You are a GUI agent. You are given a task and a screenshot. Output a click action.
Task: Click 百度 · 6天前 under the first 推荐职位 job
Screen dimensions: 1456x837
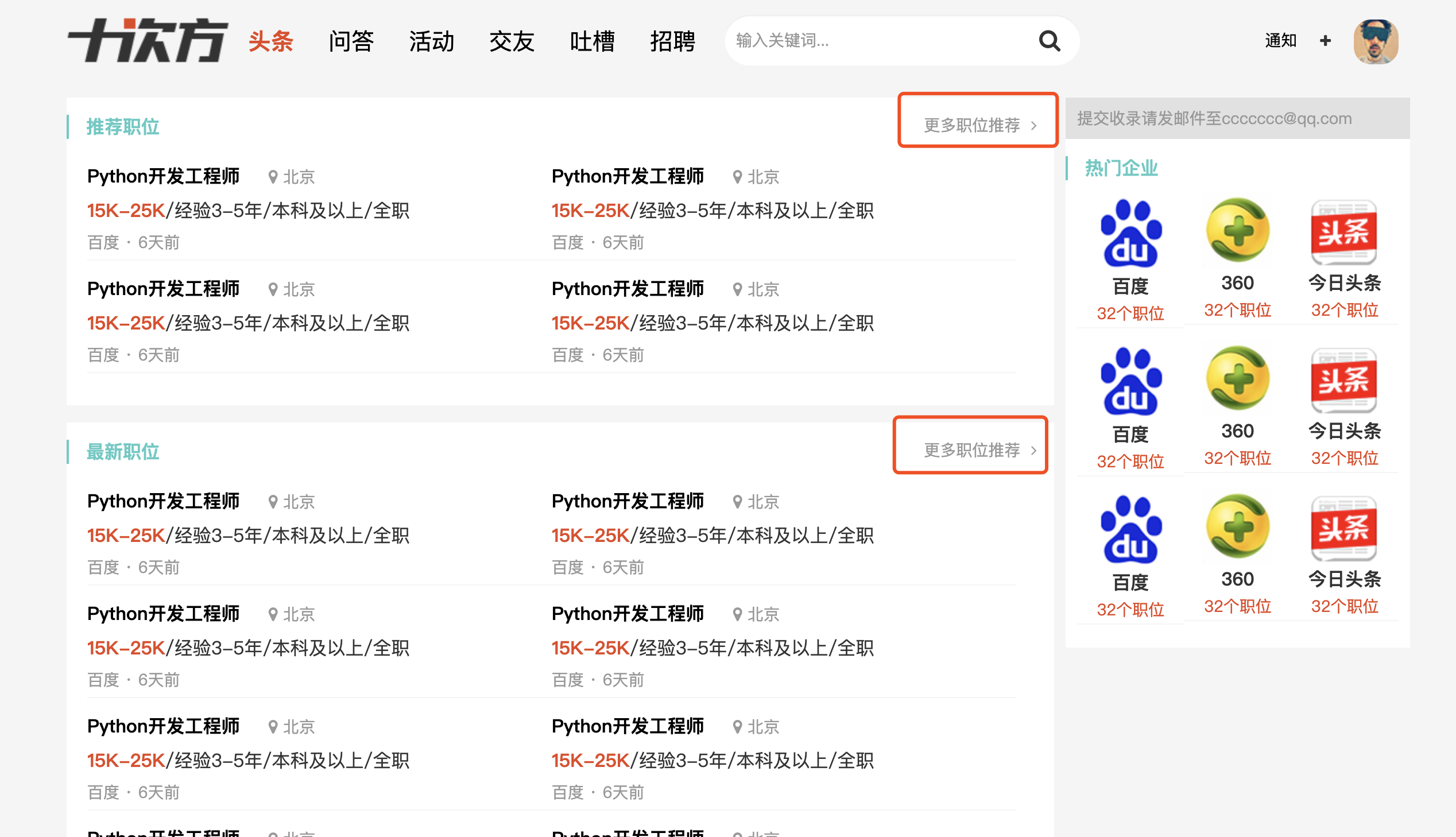point(133,243)
